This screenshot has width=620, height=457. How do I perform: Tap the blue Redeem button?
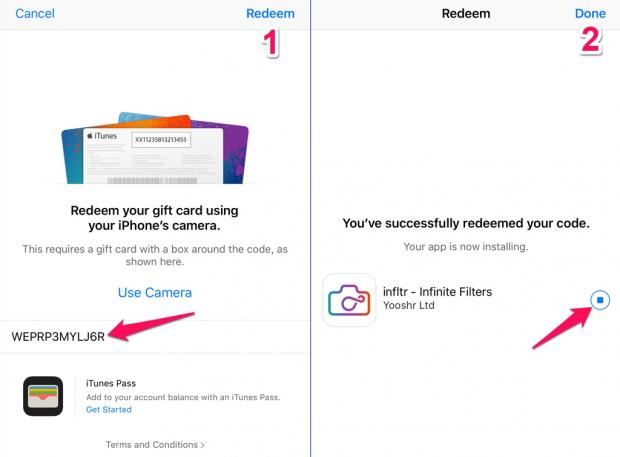[270, 13]
